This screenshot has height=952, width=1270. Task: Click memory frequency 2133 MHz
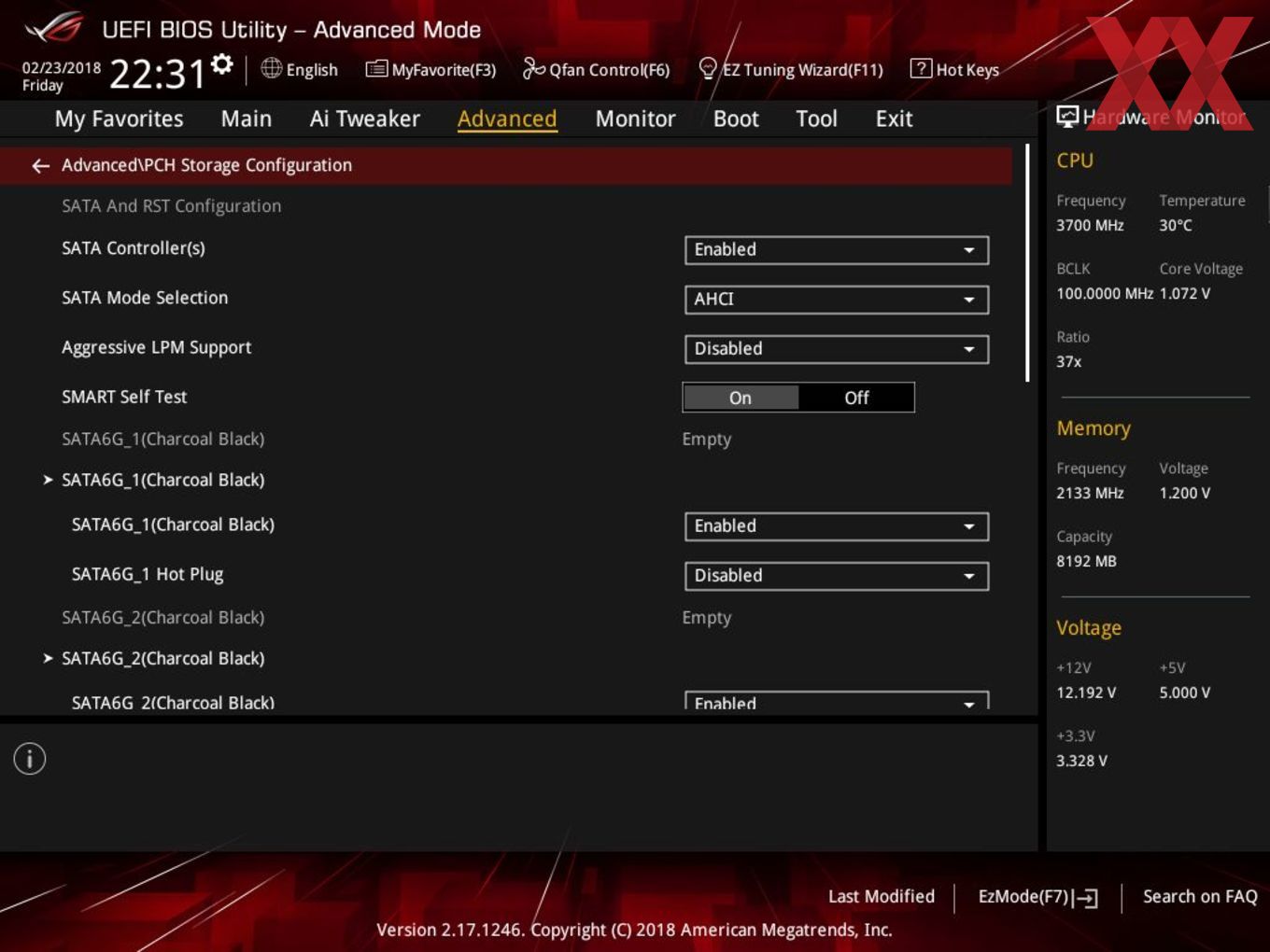tap(1090, 493)
